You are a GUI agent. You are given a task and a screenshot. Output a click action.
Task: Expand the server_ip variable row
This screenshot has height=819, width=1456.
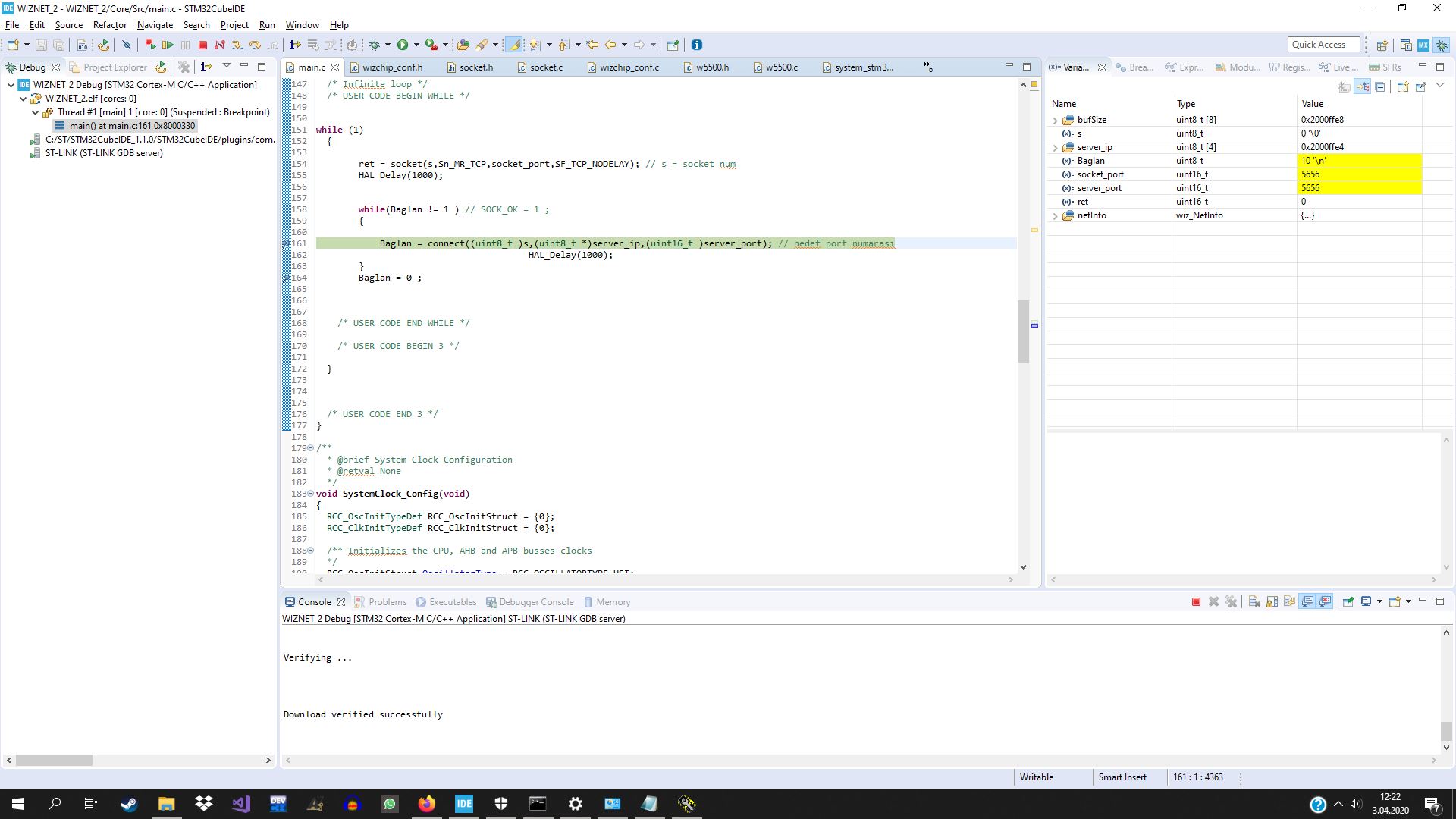pyautogui.click(x=1055, y=147)
